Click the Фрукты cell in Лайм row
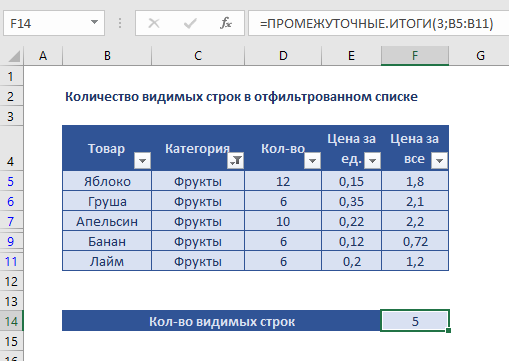The image size is (509, 361). pos(198,261)
